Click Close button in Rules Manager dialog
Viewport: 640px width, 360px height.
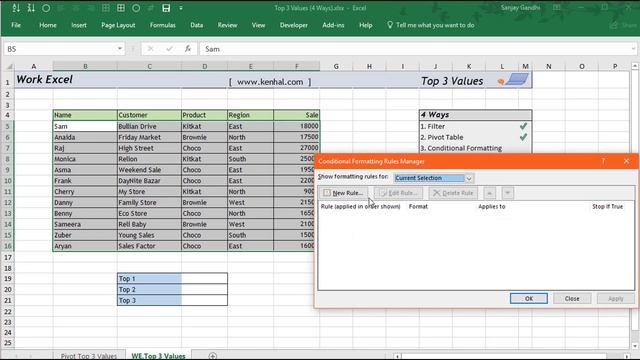[572, 298]
